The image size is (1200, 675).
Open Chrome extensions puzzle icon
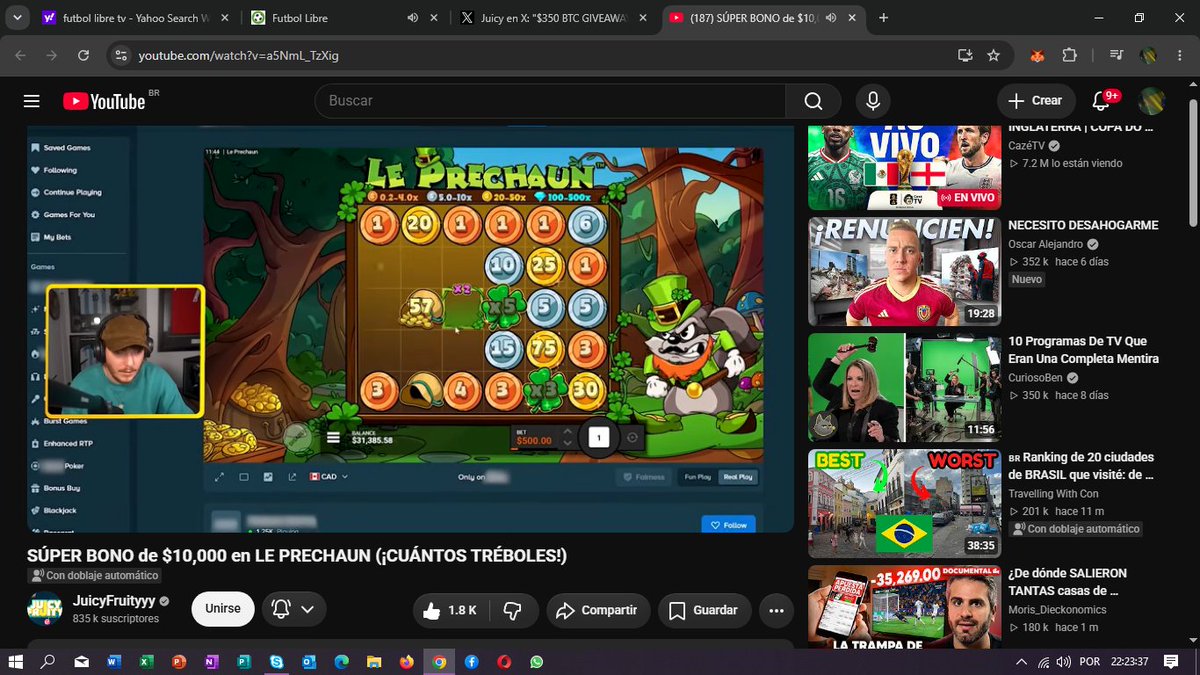[1069, 55]
